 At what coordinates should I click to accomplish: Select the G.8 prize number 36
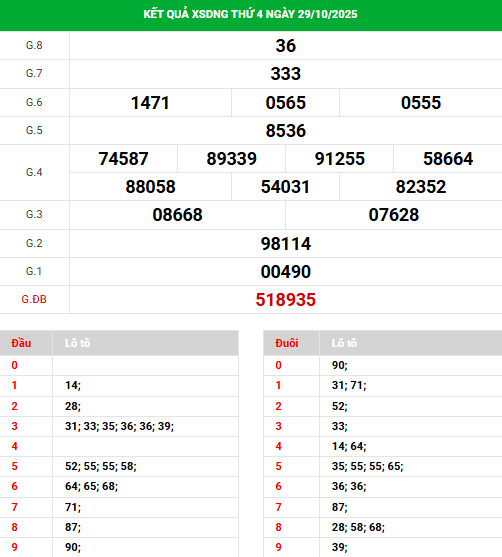(286, 46)
